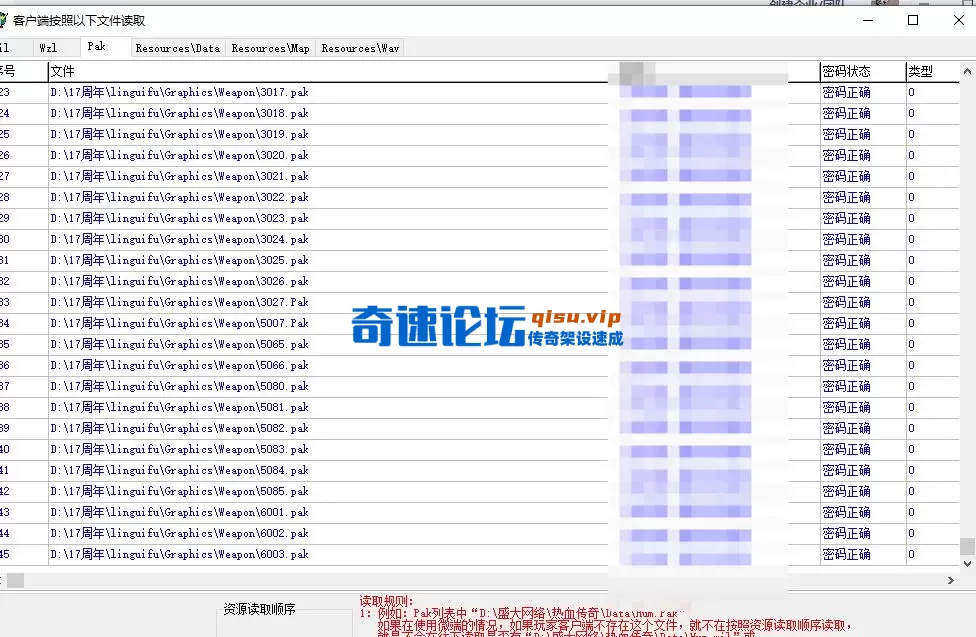This screenshot has width=976, height=637.
Task: Click 密码正确 status in the 5080.pak row
Action: click(x=847, y=387)
